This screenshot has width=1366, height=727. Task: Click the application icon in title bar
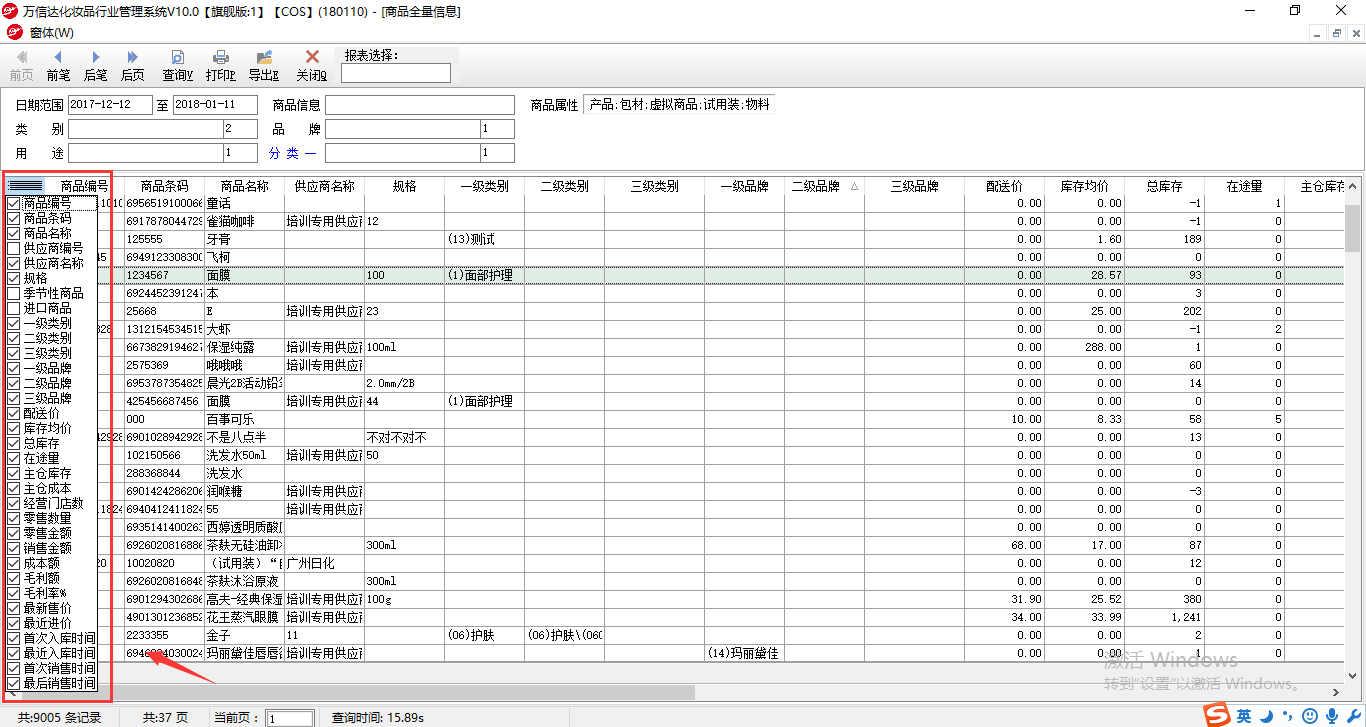(10, 10)
